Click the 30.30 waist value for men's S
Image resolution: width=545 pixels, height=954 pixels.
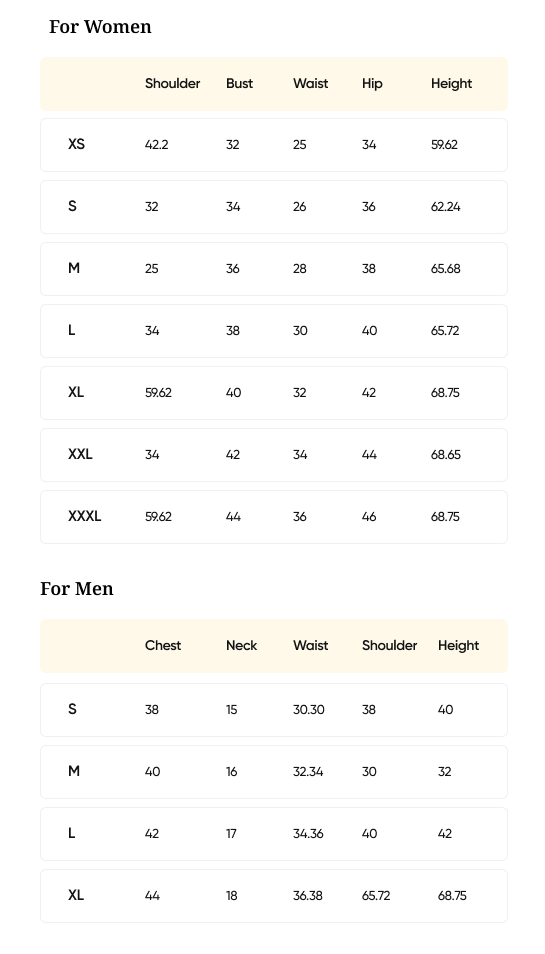(308, 710)
